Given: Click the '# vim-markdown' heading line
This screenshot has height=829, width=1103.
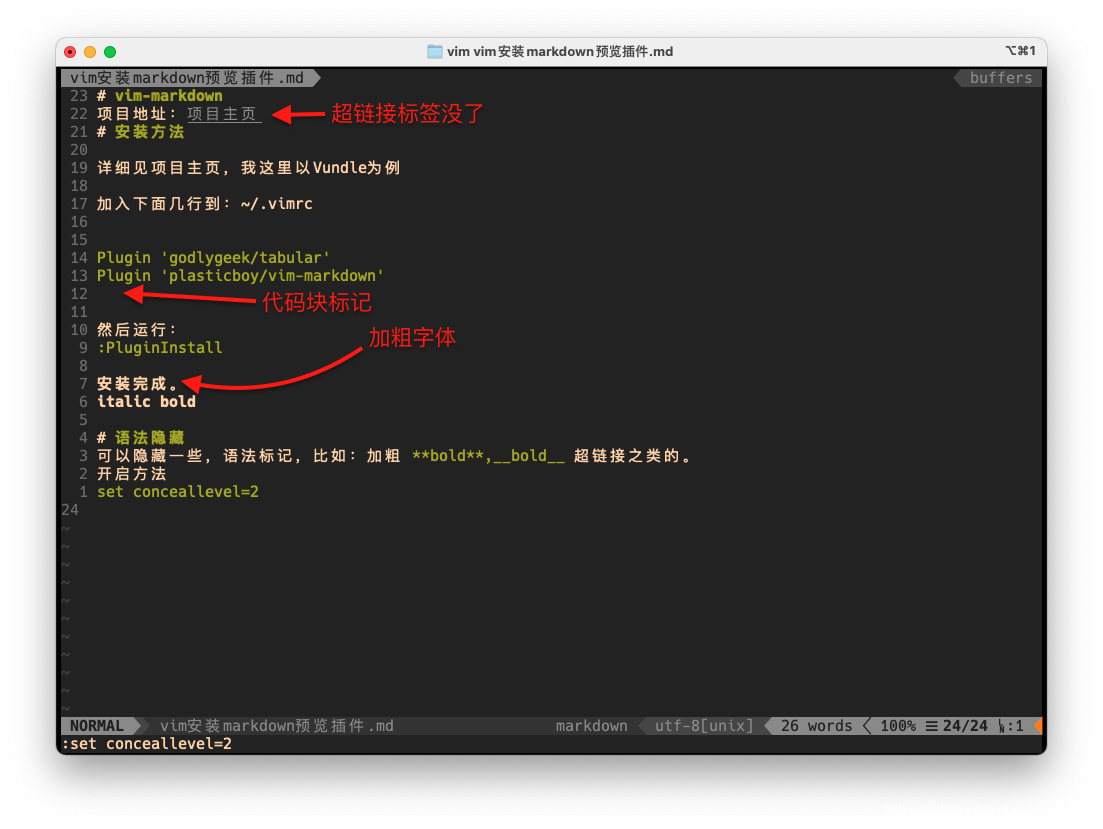Looking at the screenshot, I should pos(160,96).
